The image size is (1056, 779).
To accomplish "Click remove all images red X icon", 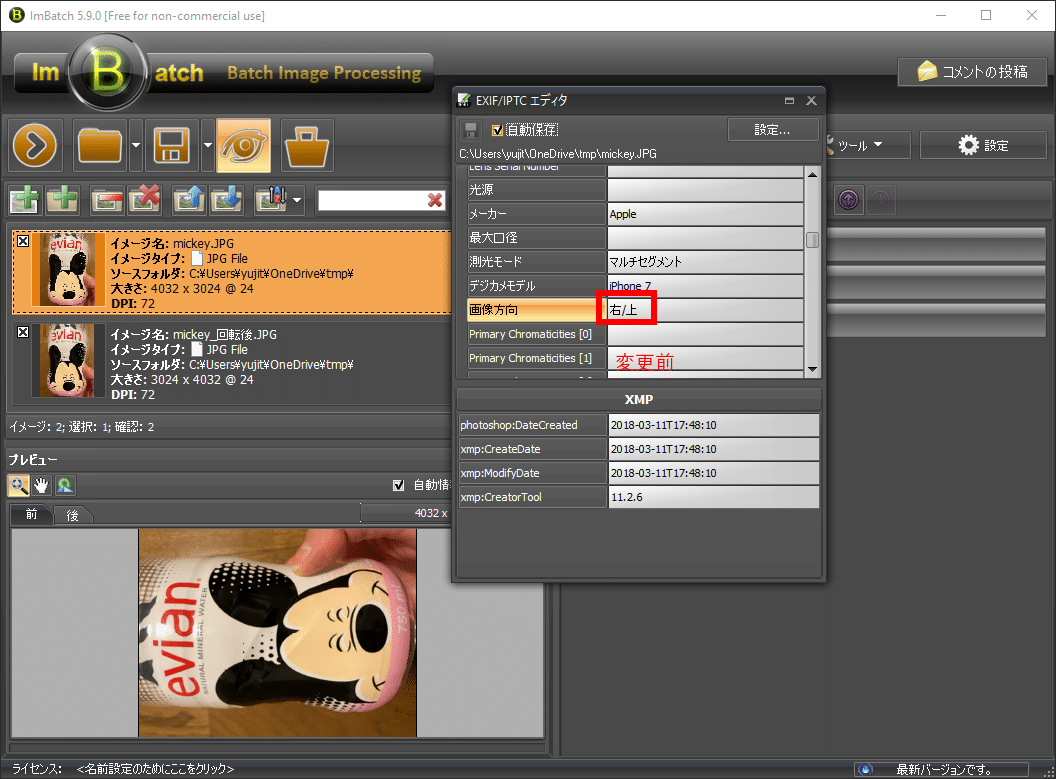I will (145, 200).
